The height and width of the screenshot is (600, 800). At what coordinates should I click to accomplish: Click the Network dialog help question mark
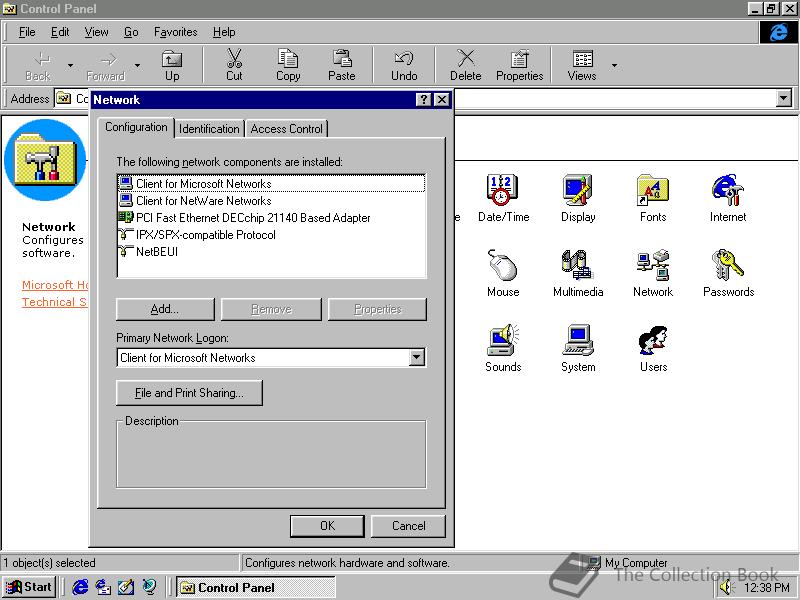coord(423,99)
